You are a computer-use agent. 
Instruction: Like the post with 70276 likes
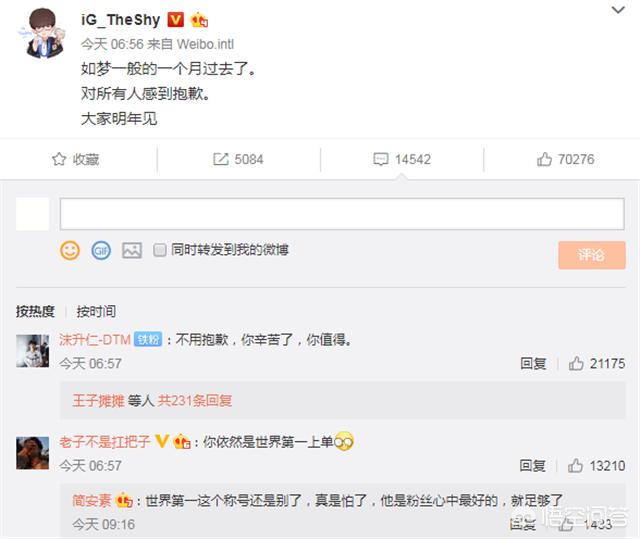pos(565,159)
